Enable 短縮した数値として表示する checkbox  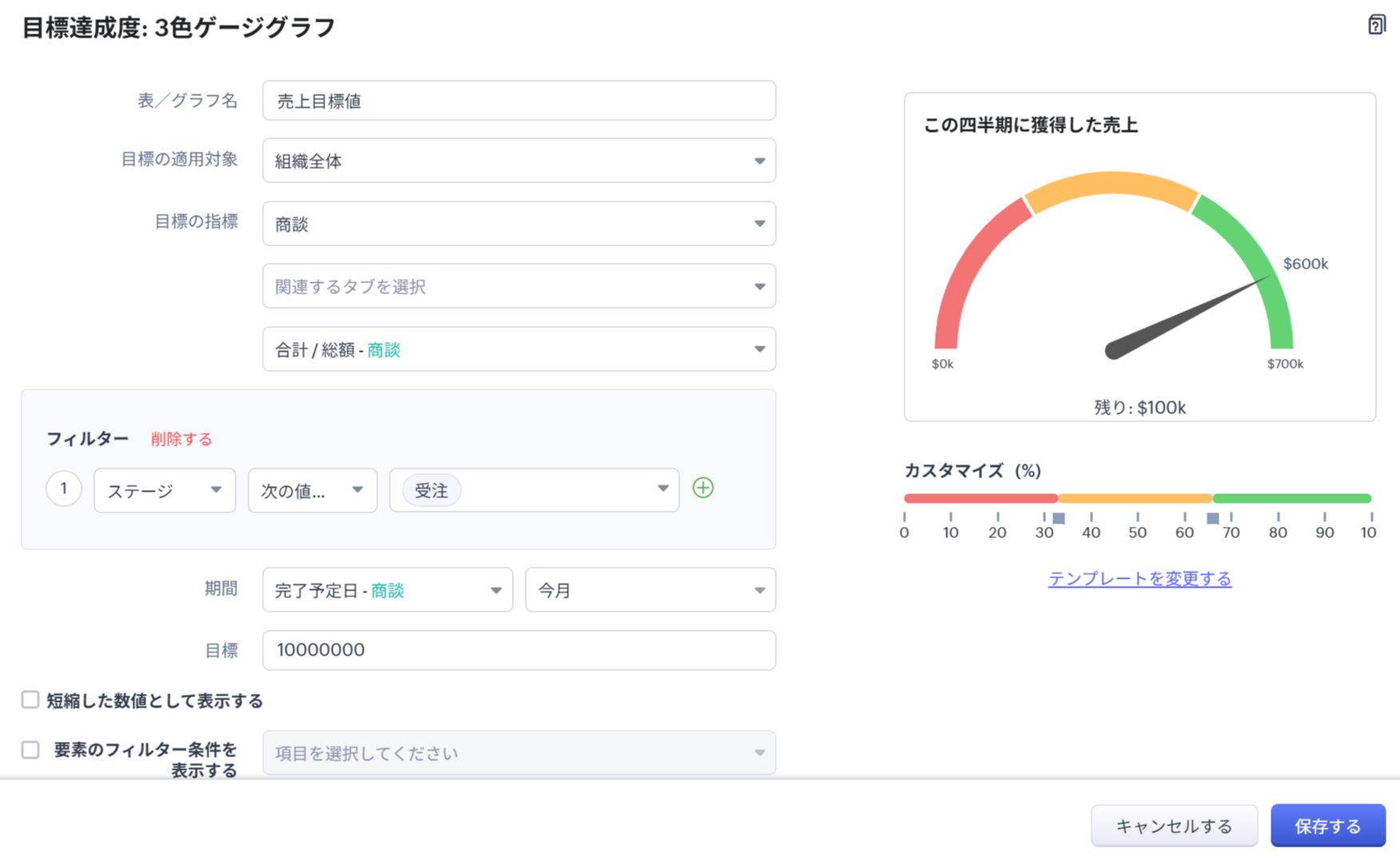[x=30, y=700]
